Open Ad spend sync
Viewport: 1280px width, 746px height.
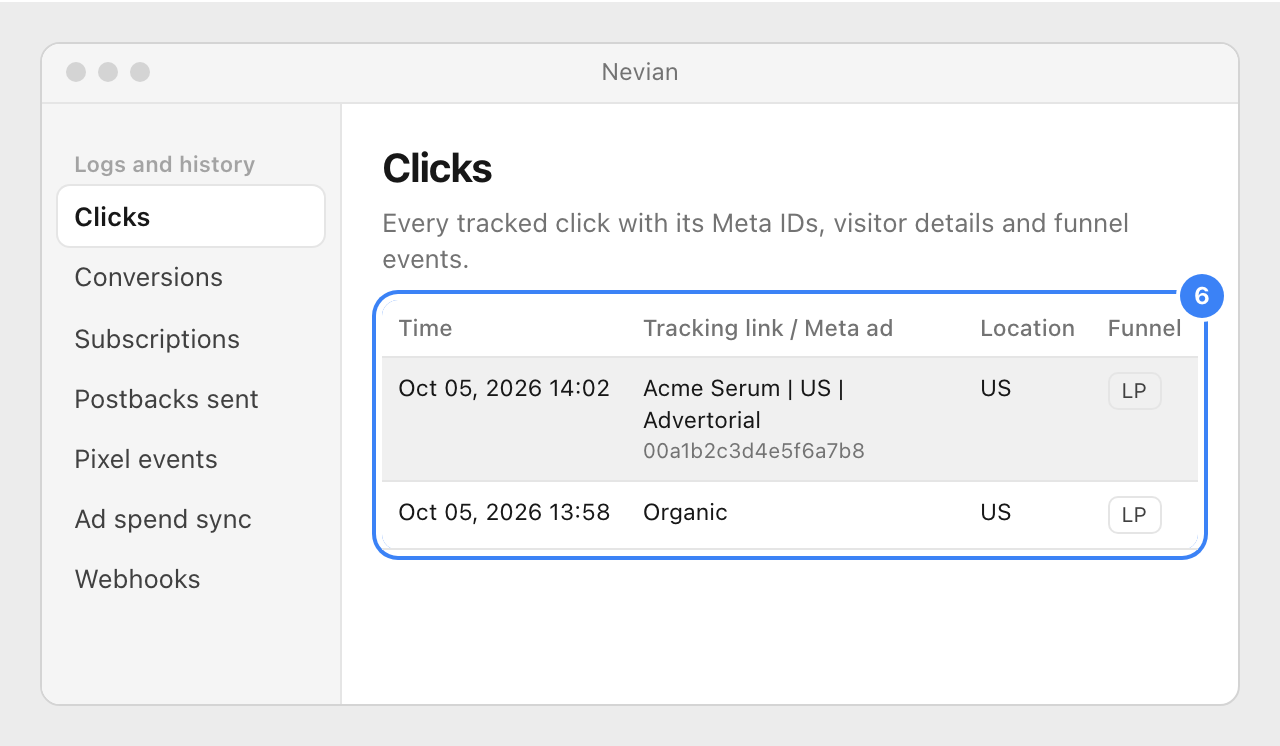[163, 519]
